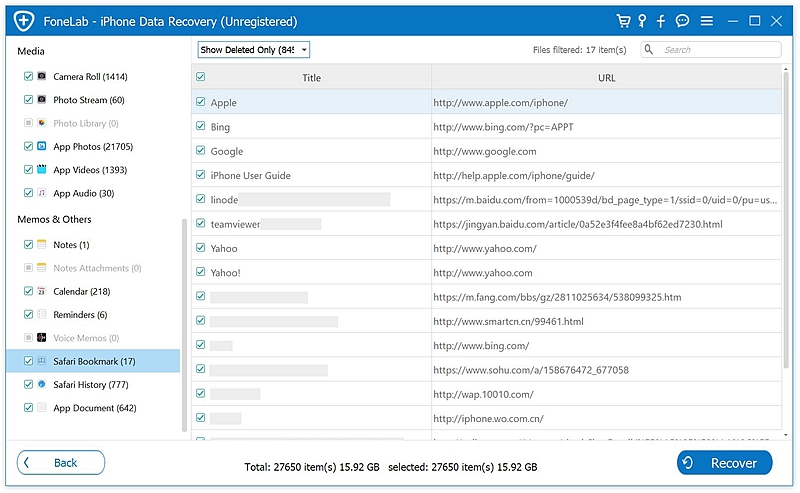Click the sidebar vertical scrollbar
The width and height of the screenshot is (800, 493).
pyautogui.click(x=184, y=324)
